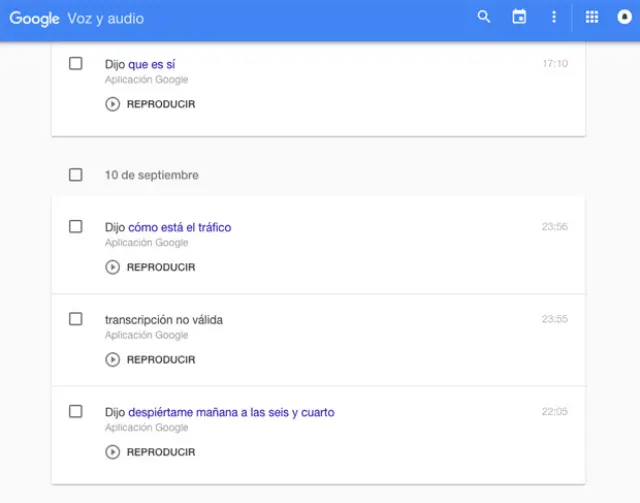Viewport: 640px width, 503px height.
Task: Open 'despiértame mañana a las seis y cuarto' link
Action: [231, 412]
